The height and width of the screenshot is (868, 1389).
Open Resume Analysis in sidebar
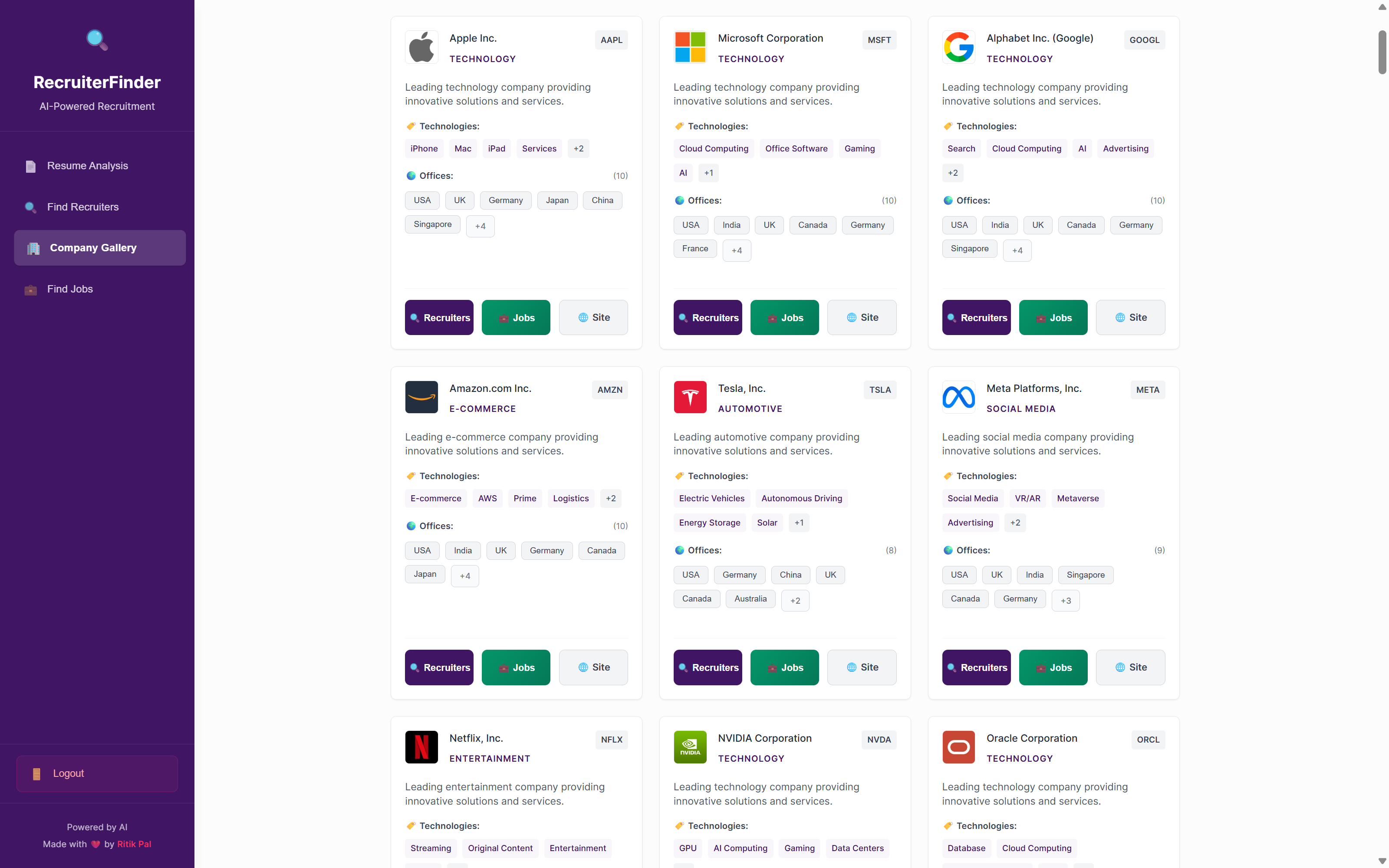point(87,166)
